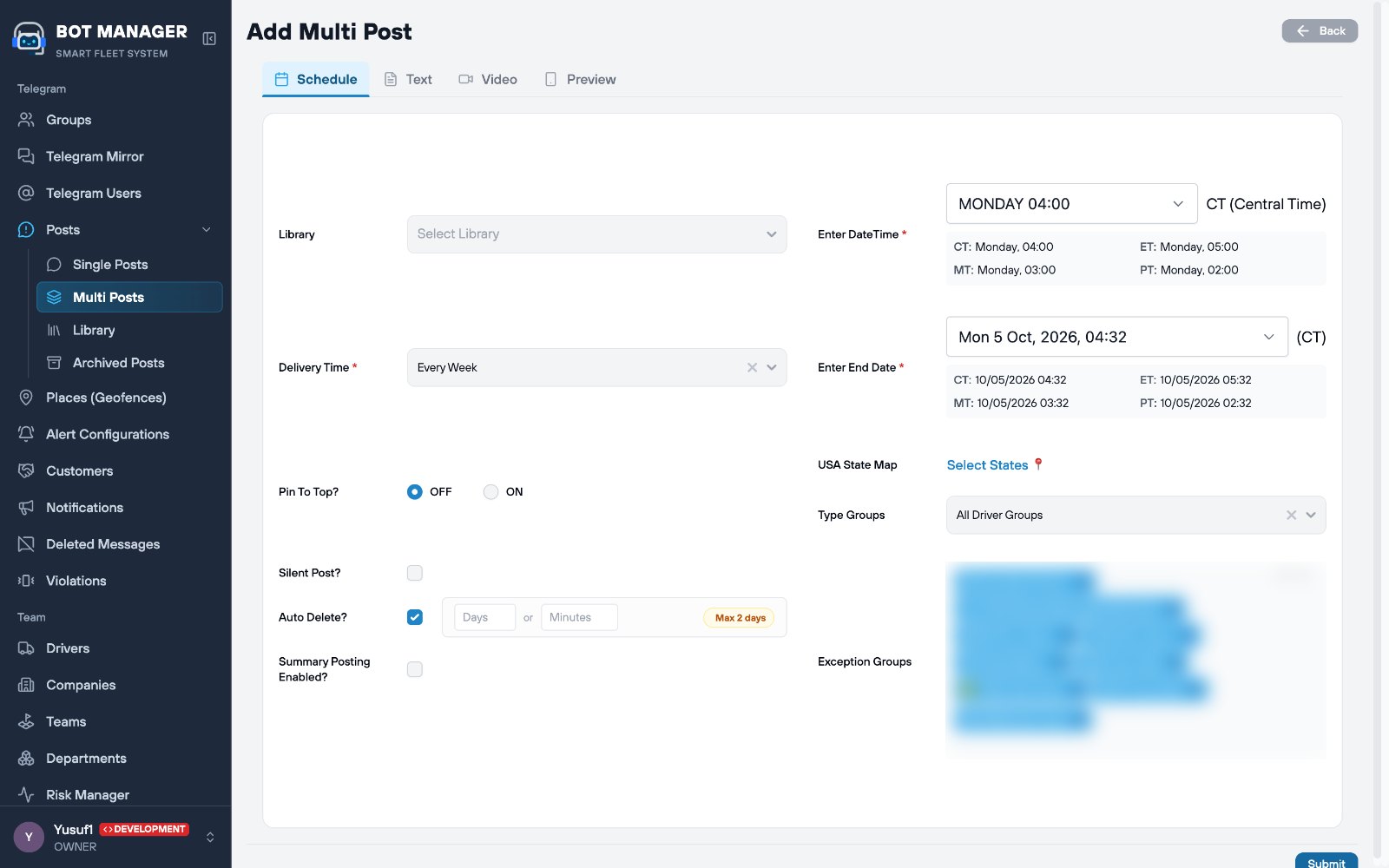1389x868 pixels.
Task: Open Risk Manager page link
Action: [x=88, y=794]
